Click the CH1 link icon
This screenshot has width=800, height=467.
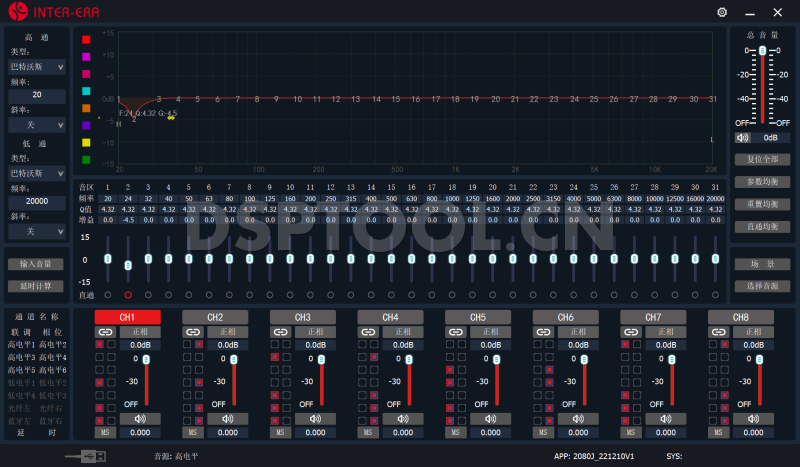coord(105,331)
